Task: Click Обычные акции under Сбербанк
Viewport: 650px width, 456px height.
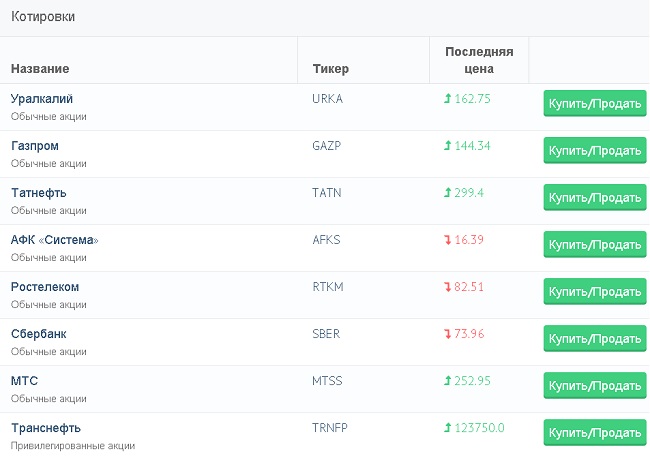Action: 49,352
